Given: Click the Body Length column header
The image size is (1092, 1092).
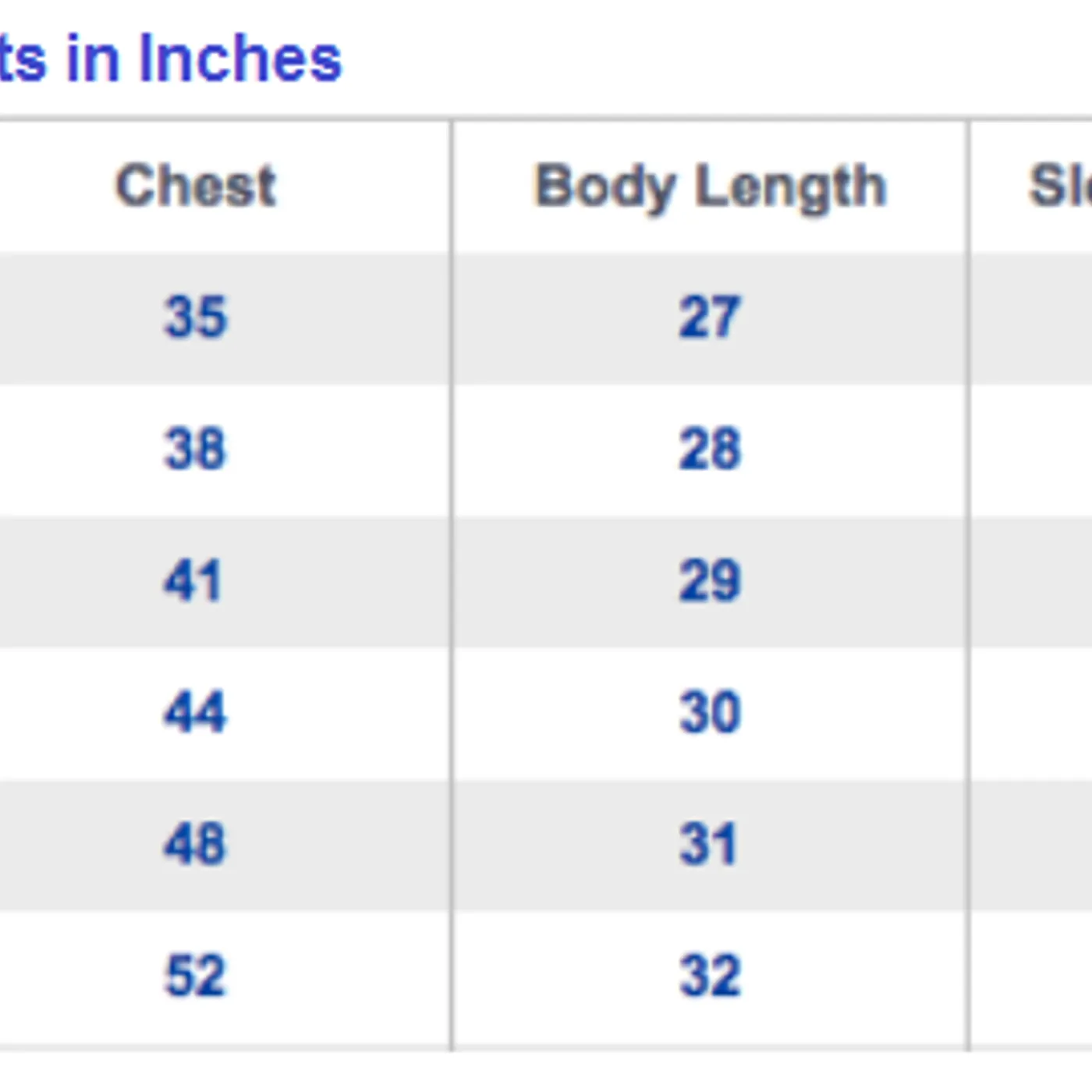Looking at the screenshot, I should [710, 186].
